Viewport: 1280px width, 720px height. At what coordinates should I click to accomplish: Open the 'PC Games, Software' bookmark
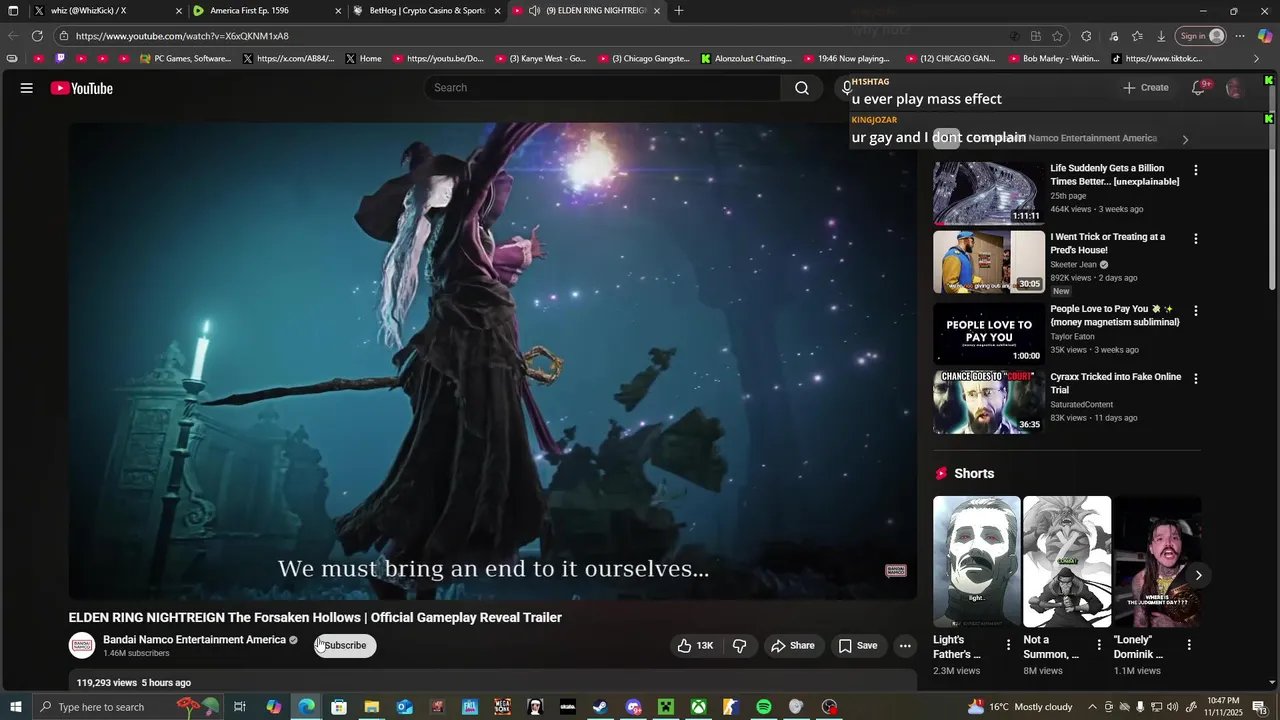185,59
